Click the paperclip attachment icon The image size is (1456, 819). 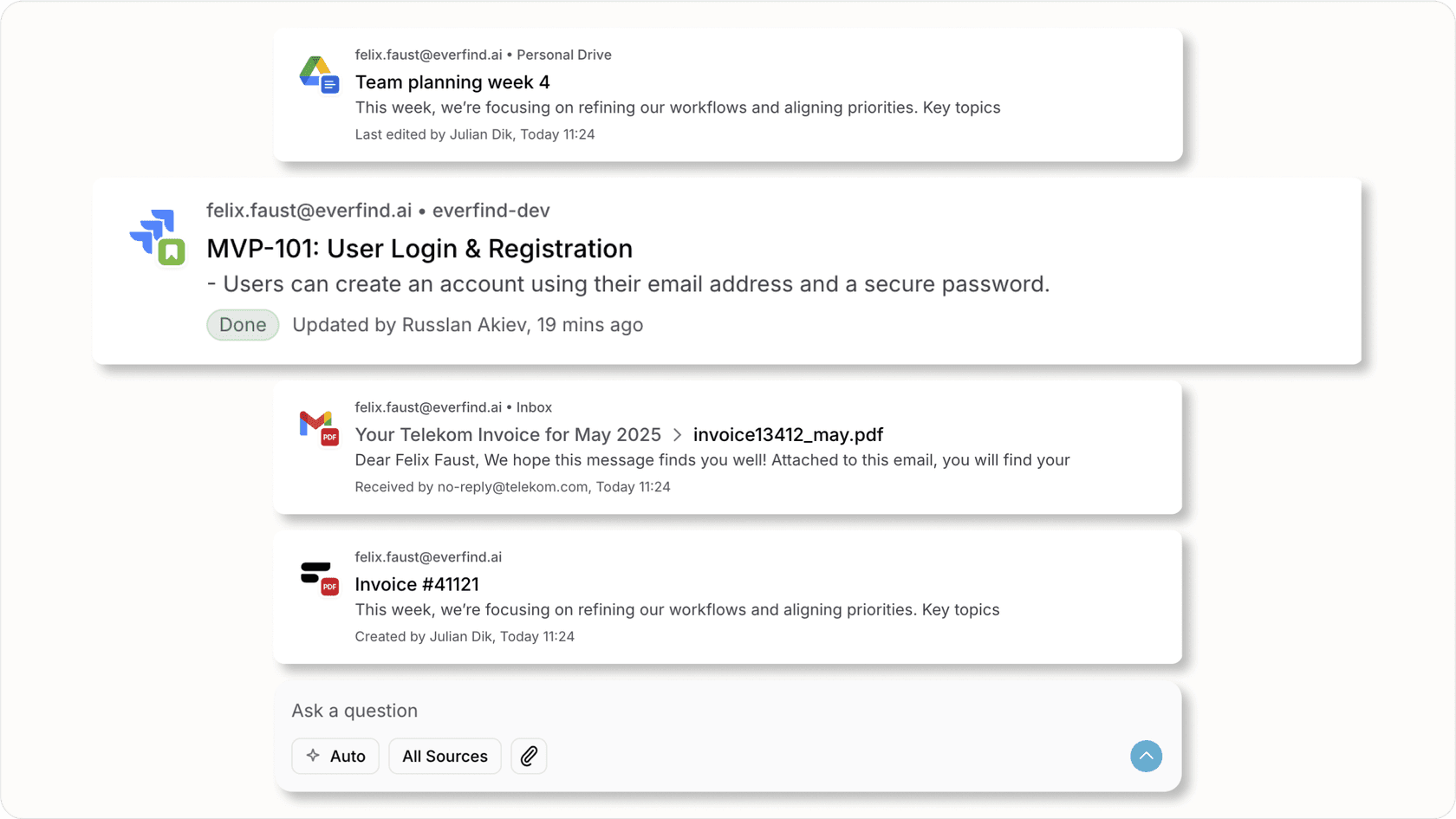click(529, 756)
